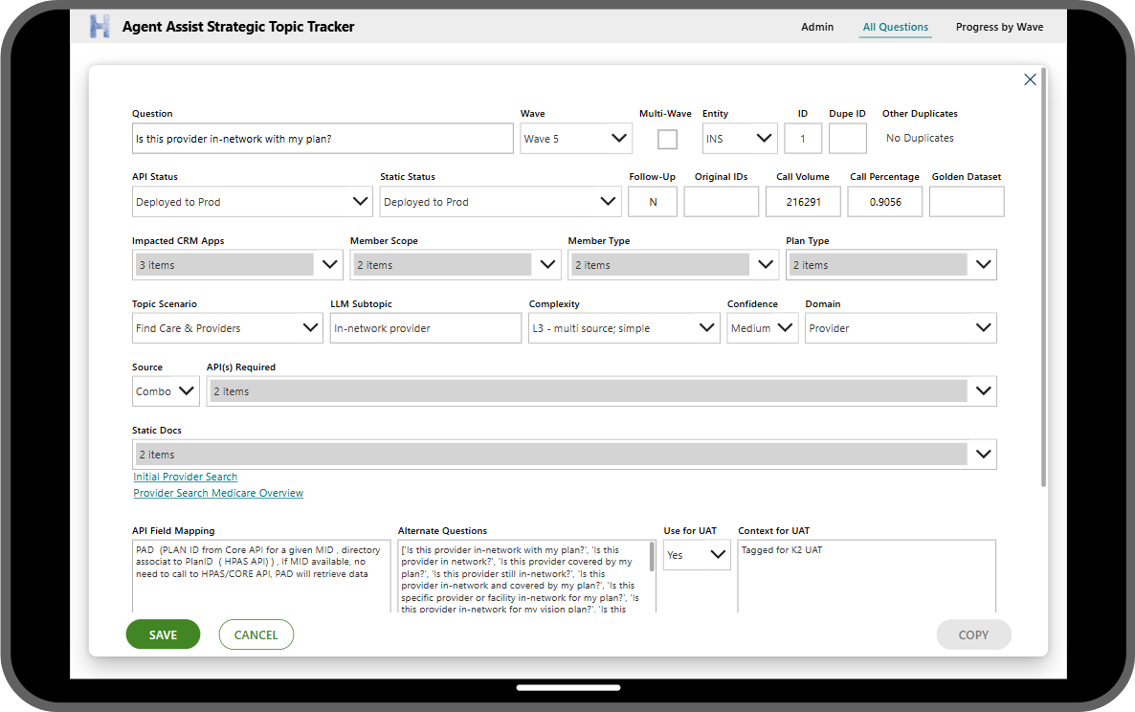The image size is (1135, 712).
Task: Click the ID field
Action: point(802,139)
